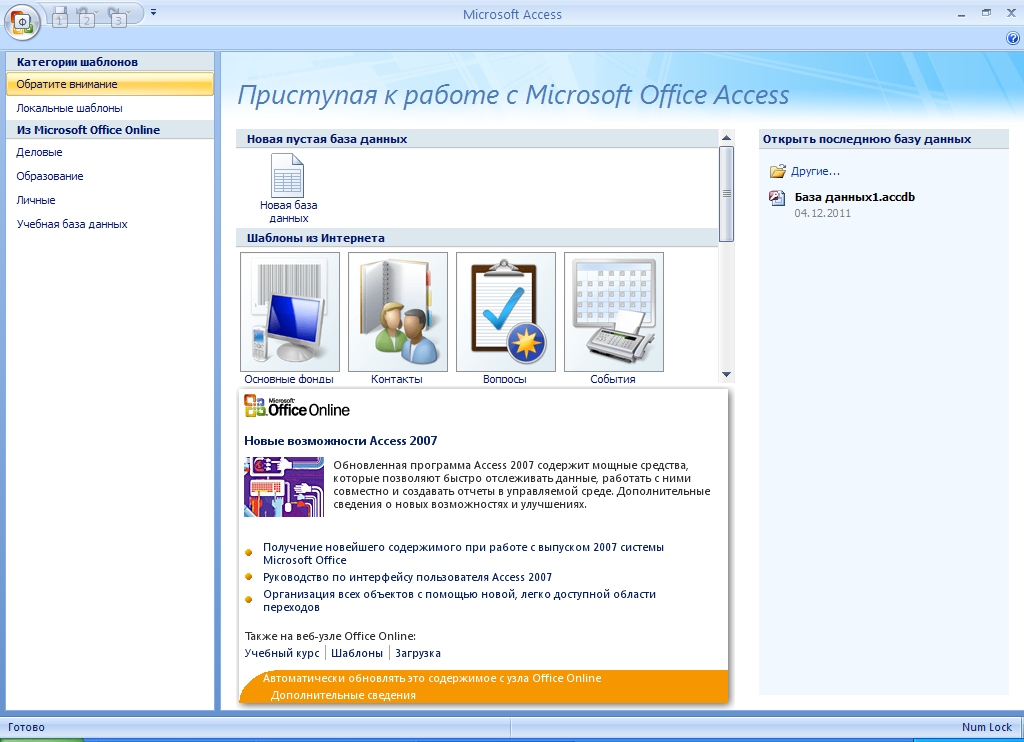Open link Получение новейшего содержимого
This screenshot has height=742, width=1024.
(x=463, y=553)
